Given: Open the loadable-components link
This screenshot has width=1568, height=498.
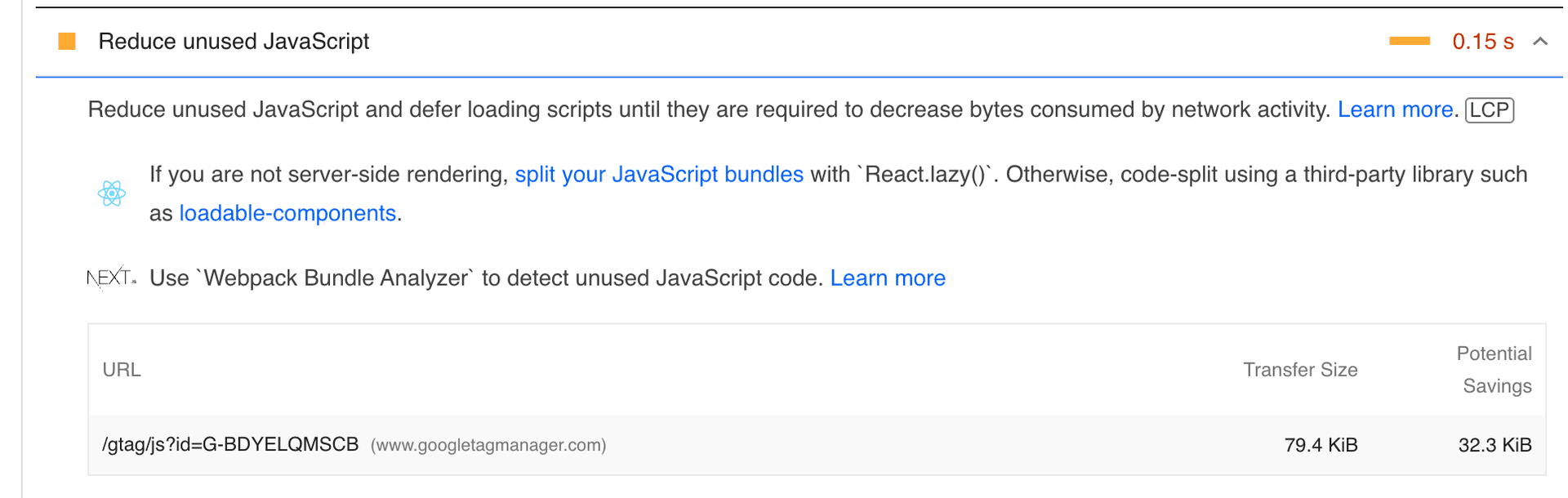Looking at the screenshot, I should coord(287,213).
